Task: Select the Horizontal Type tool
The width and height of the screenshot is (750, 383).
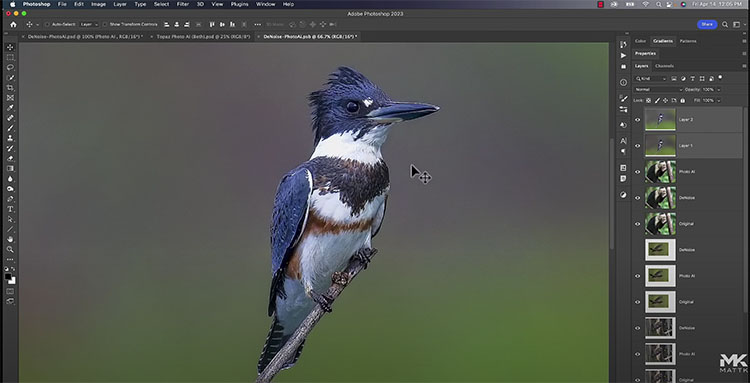Action: click(10, 209)
